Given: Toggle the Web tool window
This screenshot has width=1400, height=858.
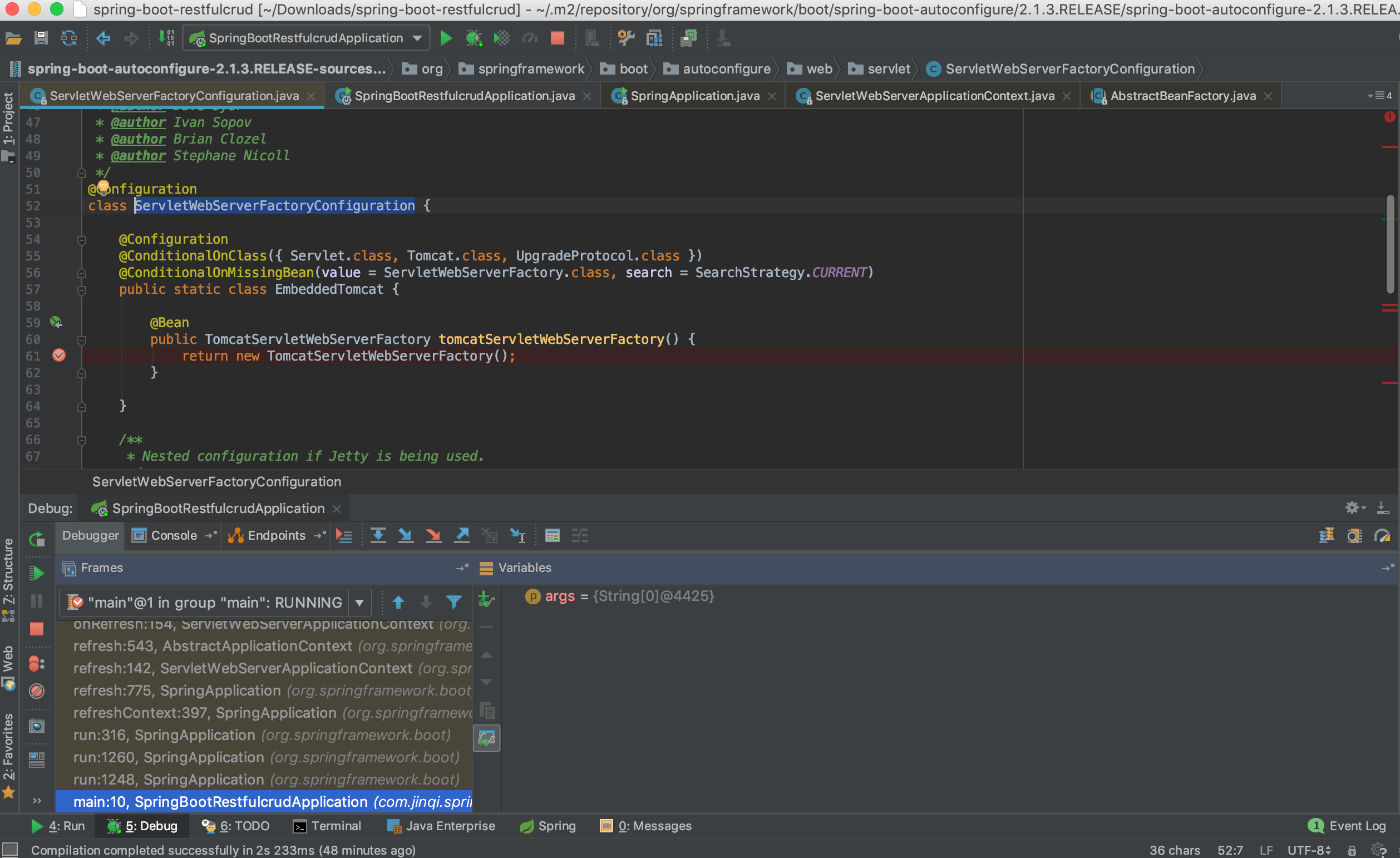Looking at the screenshot, I should pos(8,667).
